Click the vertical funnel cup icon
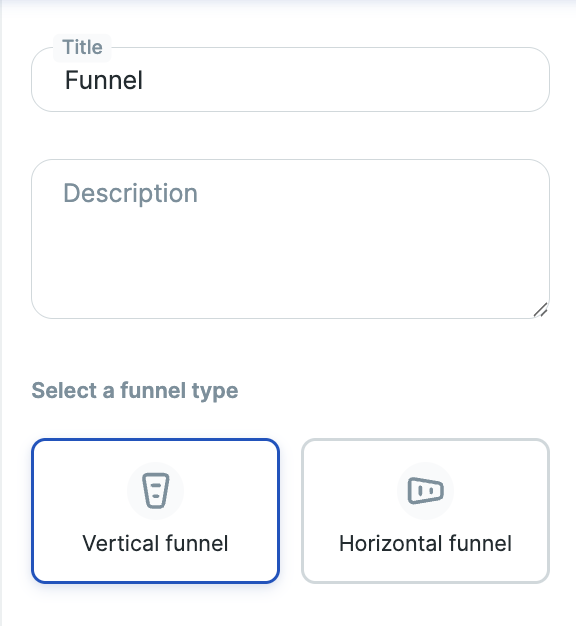 click(155, 490)
